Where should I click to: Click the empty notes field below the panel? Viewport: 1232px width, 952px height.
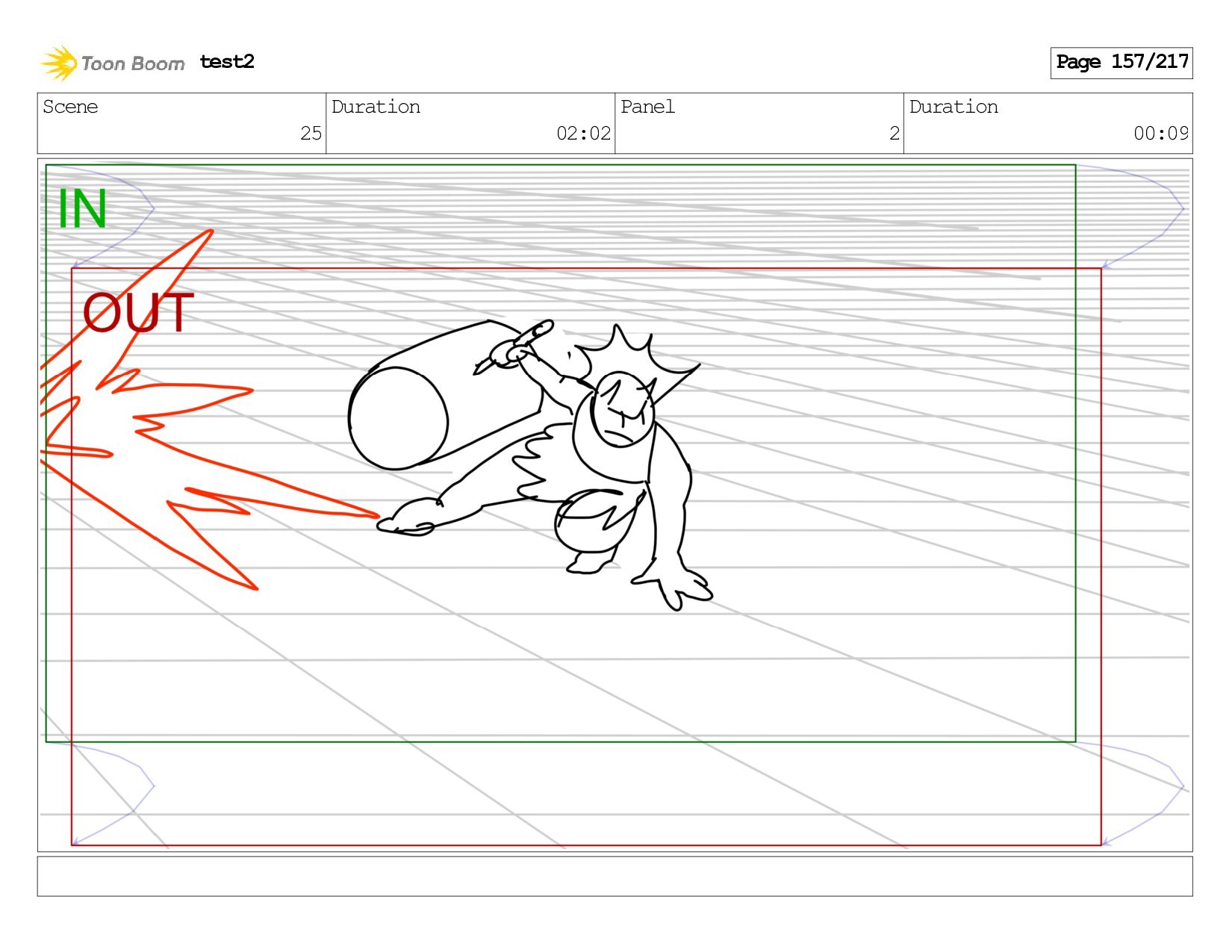pyautogui.click(x=615, y=876)
